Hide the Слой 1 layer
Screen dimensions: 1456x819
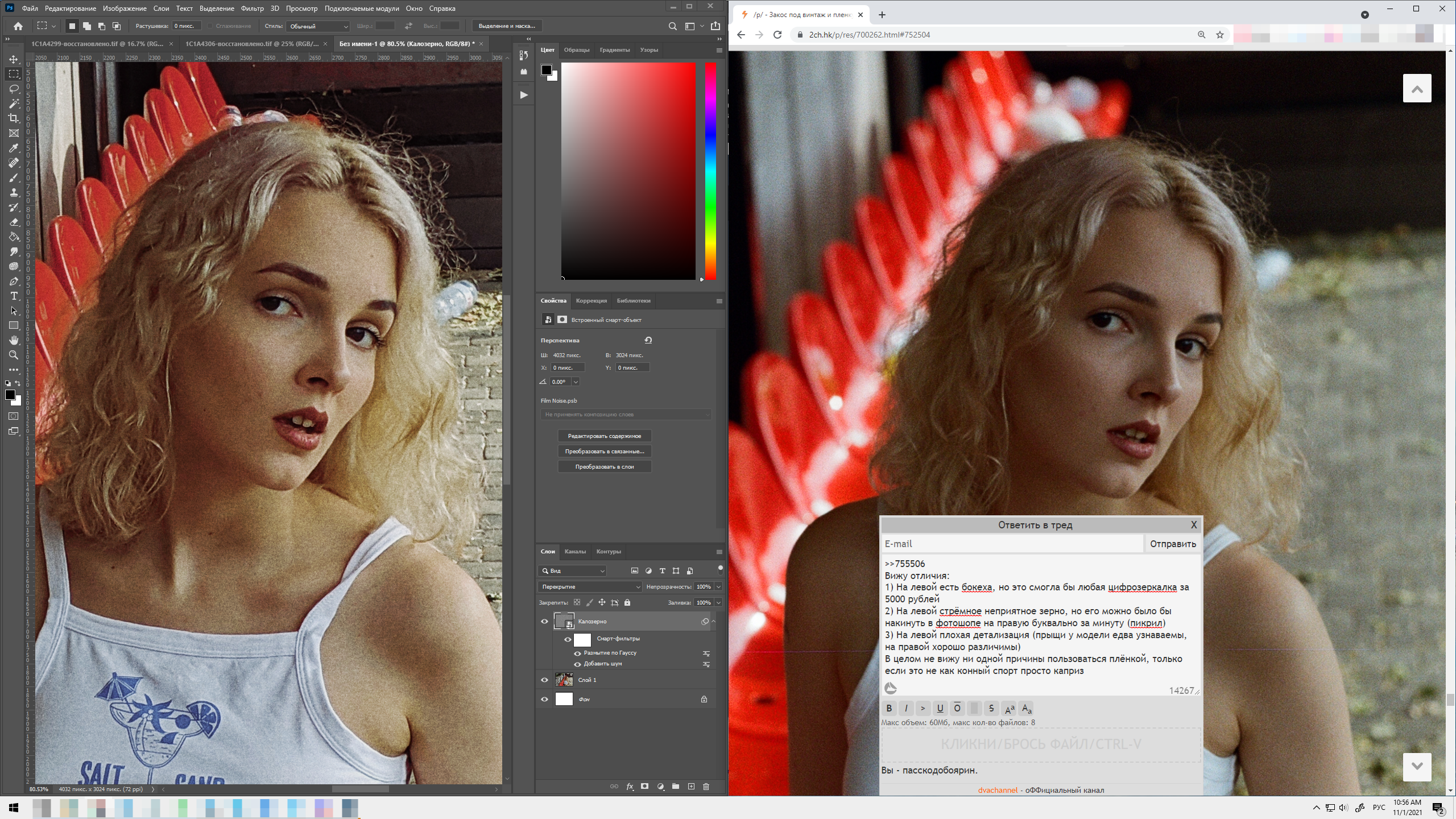(x=544, y=680)
